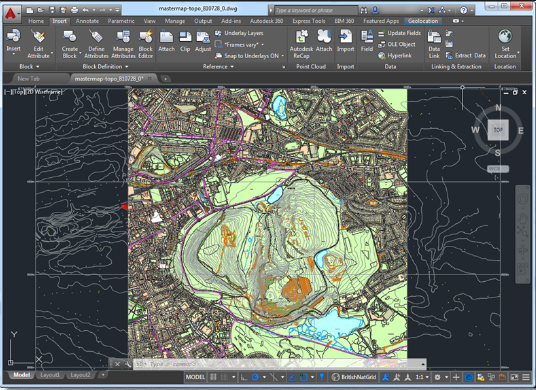Screen dimensions: 536x390
Task: Expand the Reference panel dropdown
Action: [218, 67]
